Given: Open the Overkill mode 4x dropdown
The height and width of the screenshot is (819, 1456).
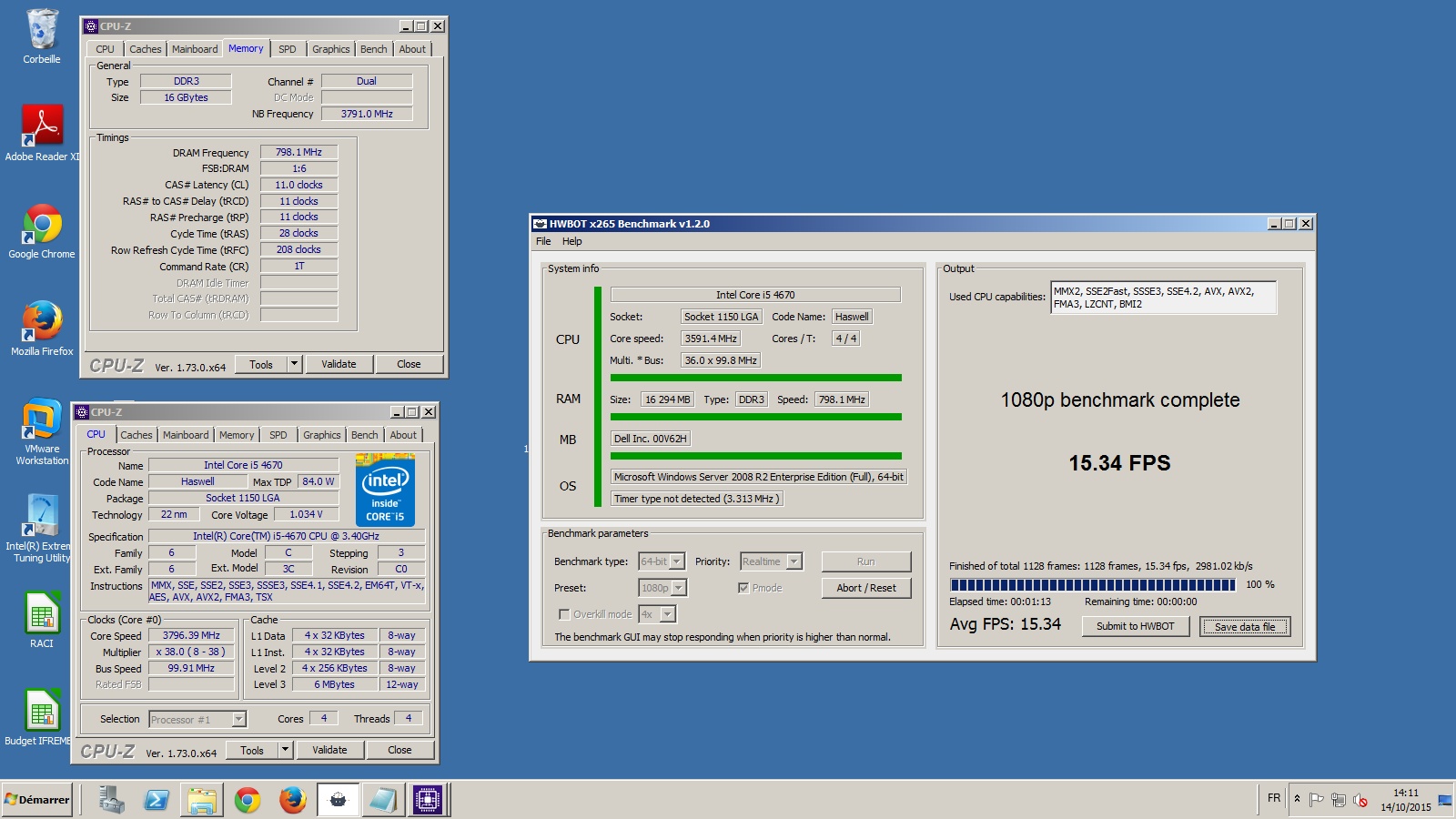Looking at the screenshot, I should coord(668,615).
